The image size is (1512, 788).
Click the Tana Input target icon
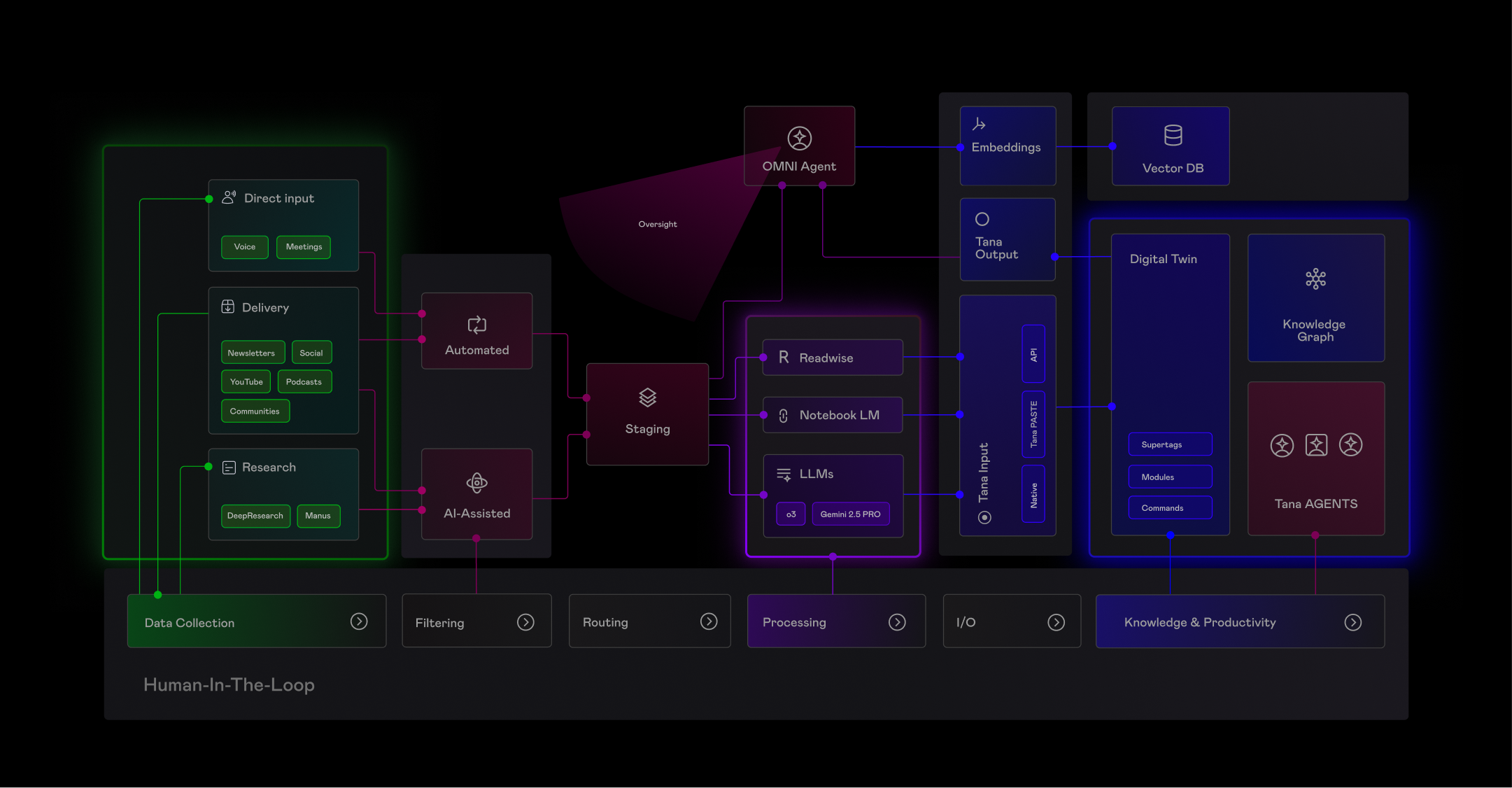pyautogui.click(x=984, y=518)
